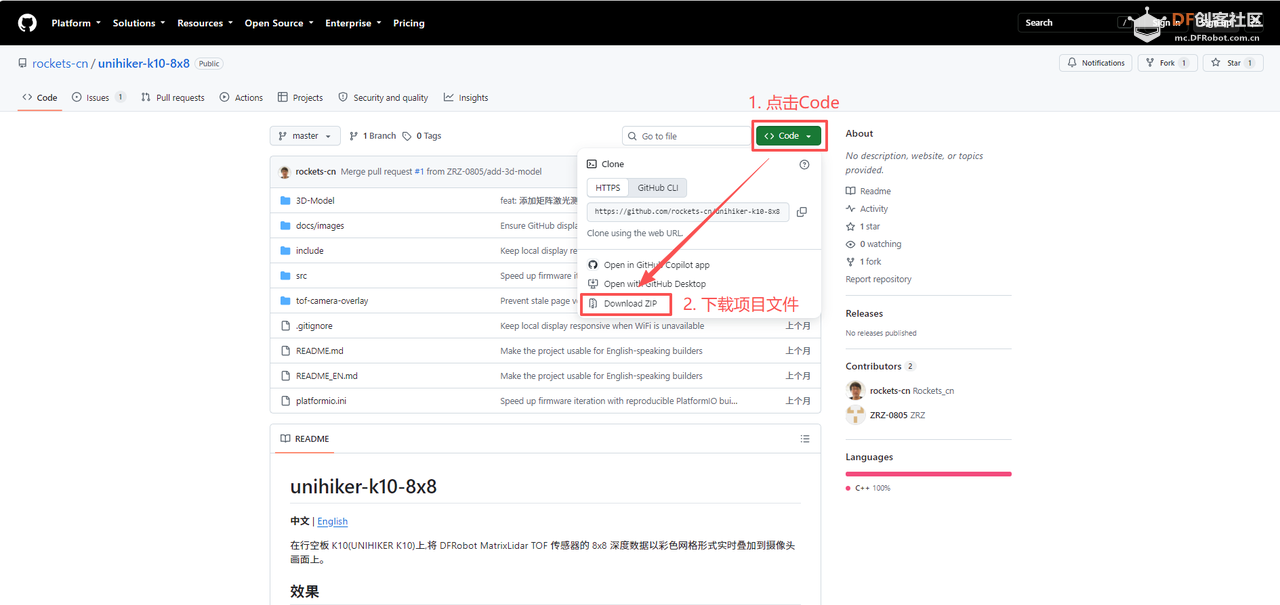
Task: Open the 0 Tags link
Action: 422,136
